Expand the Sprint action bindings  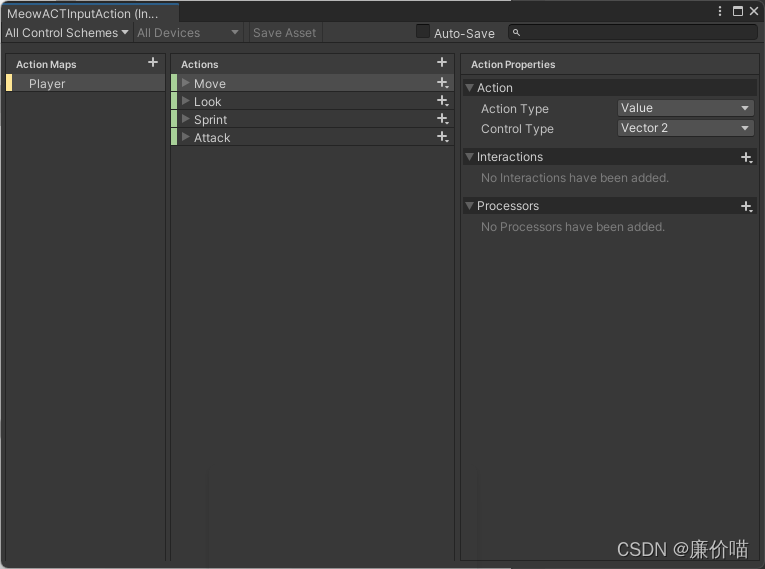185,119
